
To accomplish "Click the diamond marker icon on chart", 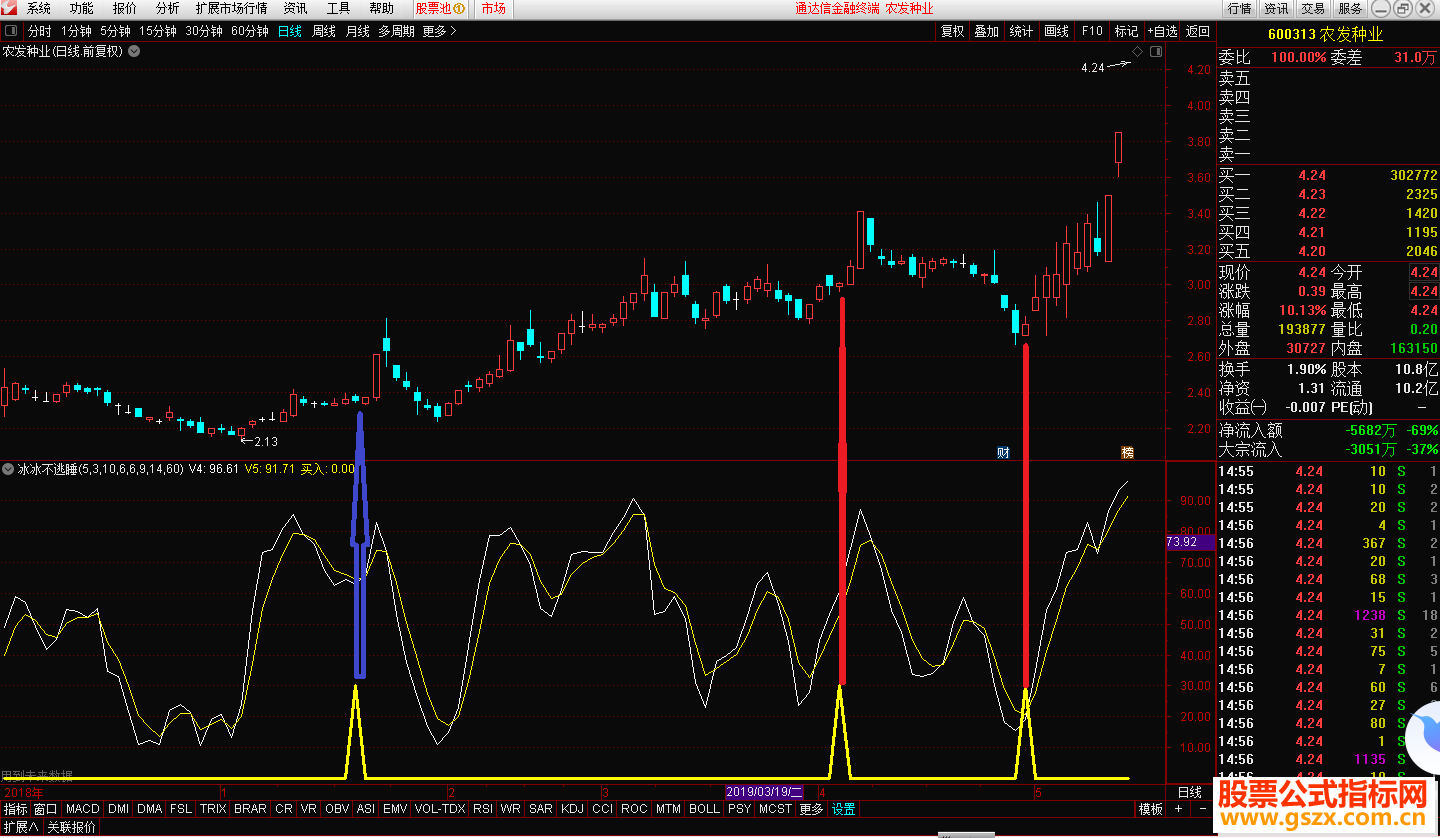I will coord(1138,51).
